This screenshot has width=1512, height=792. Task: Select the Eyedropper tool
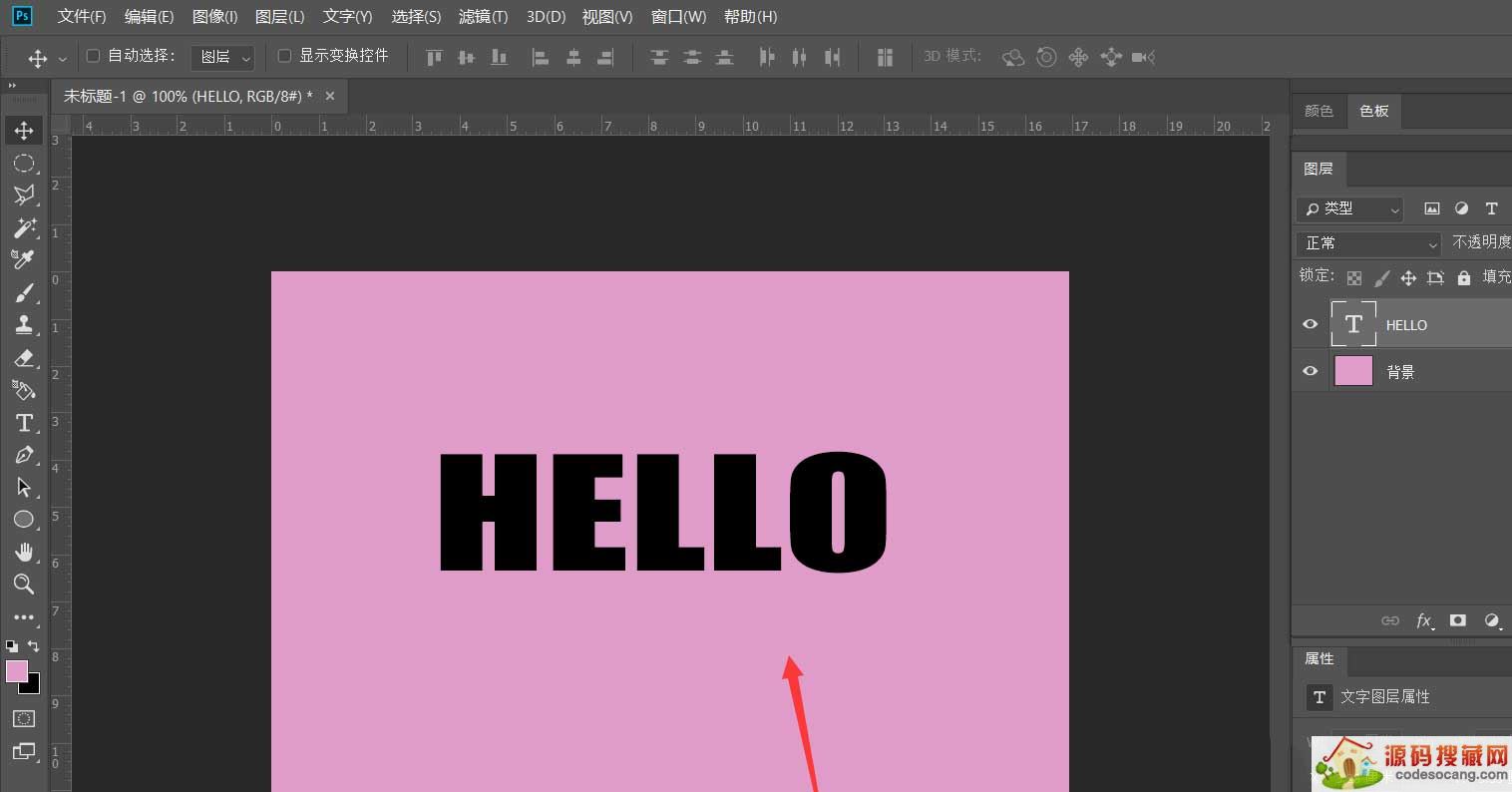pyautogui.click(x=24, y=260)
